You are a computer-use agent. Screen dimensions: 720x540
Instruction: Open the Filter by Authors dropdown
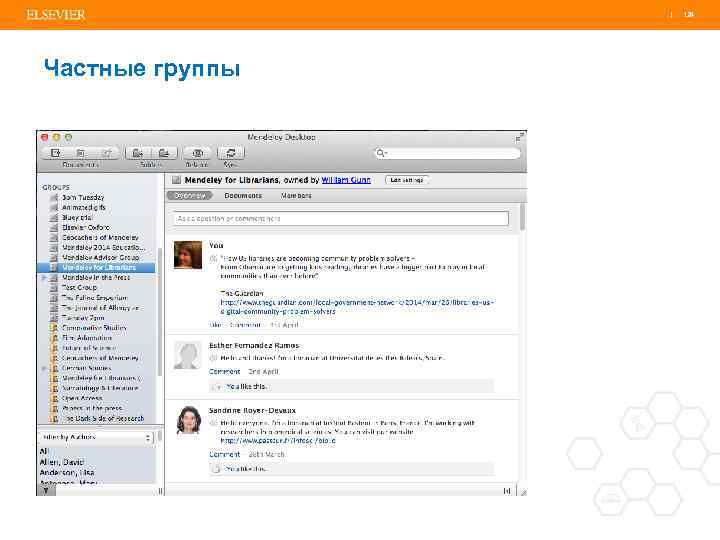pos(96,437)
